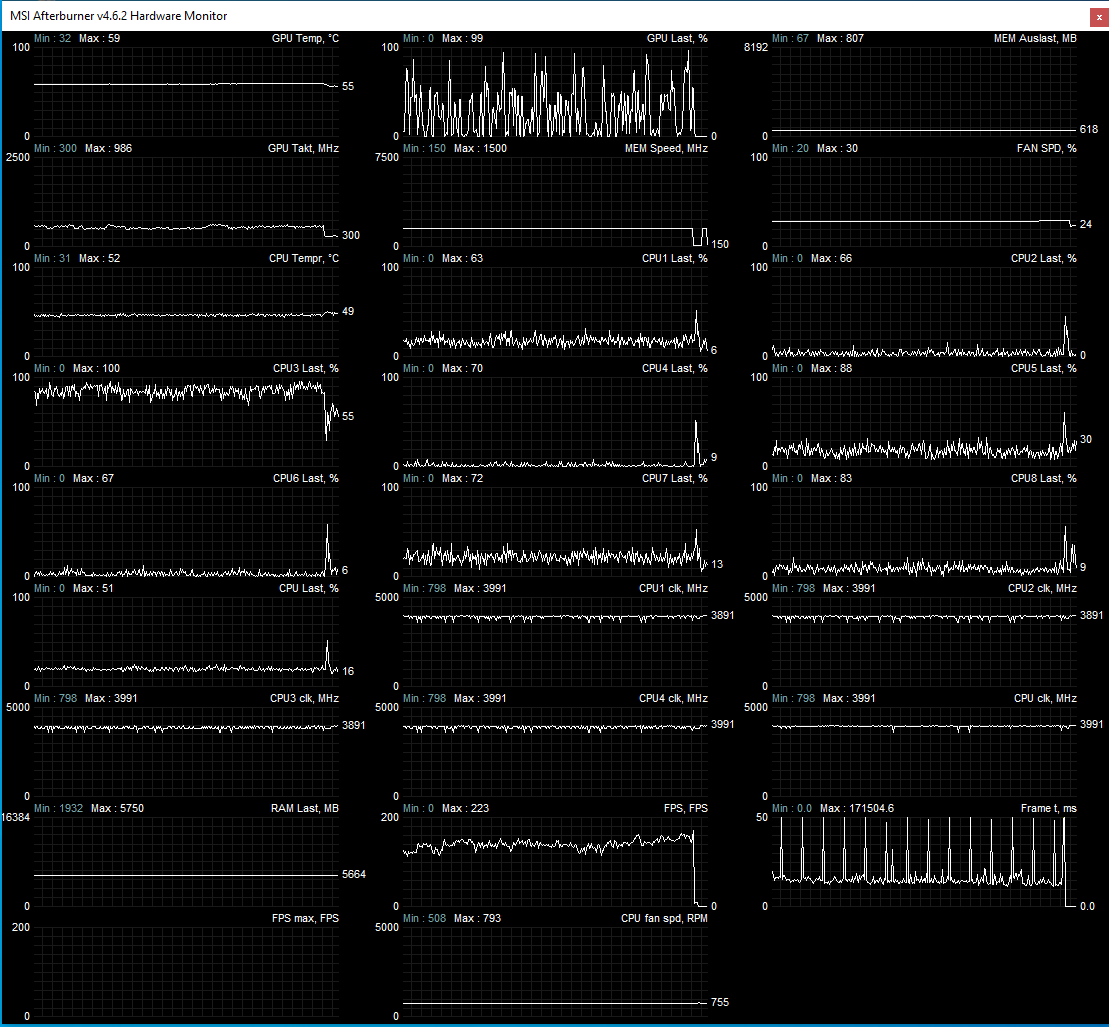This screenshot has width=1109, height=1027.
Task: Close the Hardware Monitor window
Action: [x=1099, y=17]
